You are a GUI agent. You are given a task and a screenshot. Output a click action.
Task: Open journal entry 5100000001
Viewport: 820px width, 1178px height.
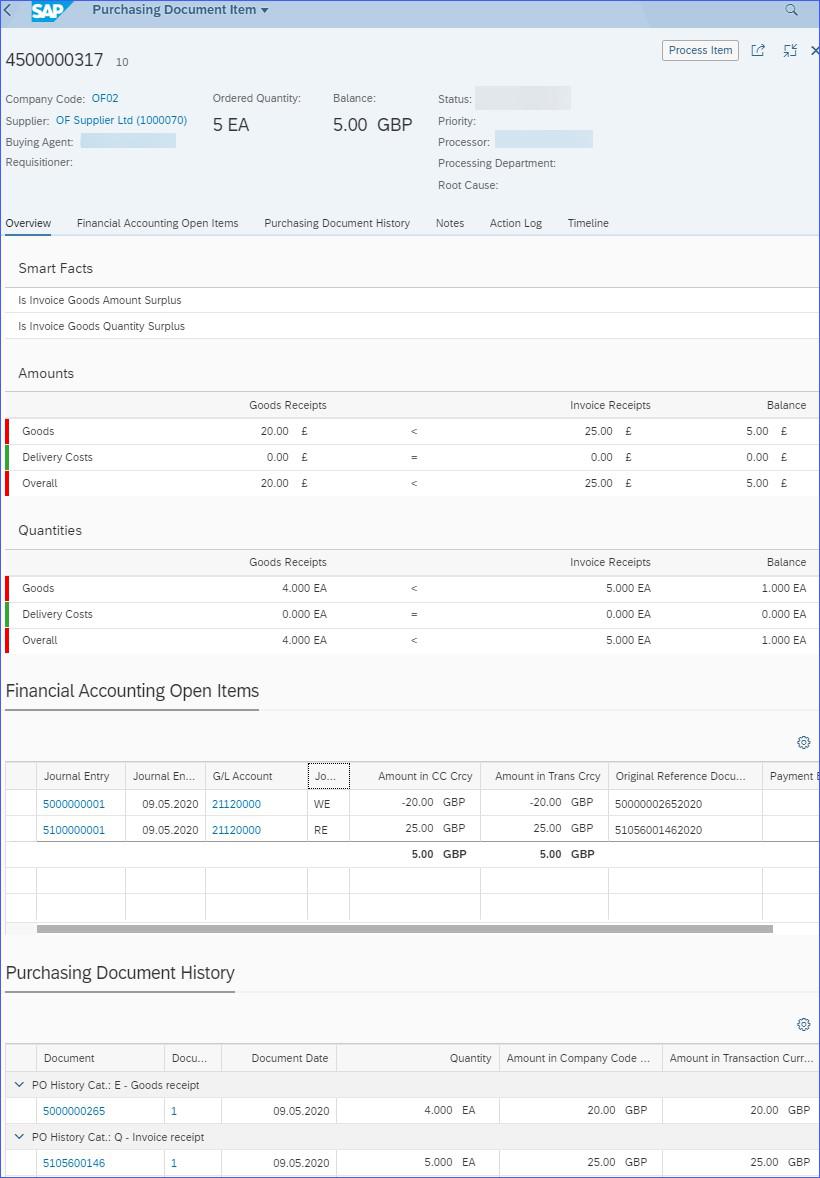74,830
